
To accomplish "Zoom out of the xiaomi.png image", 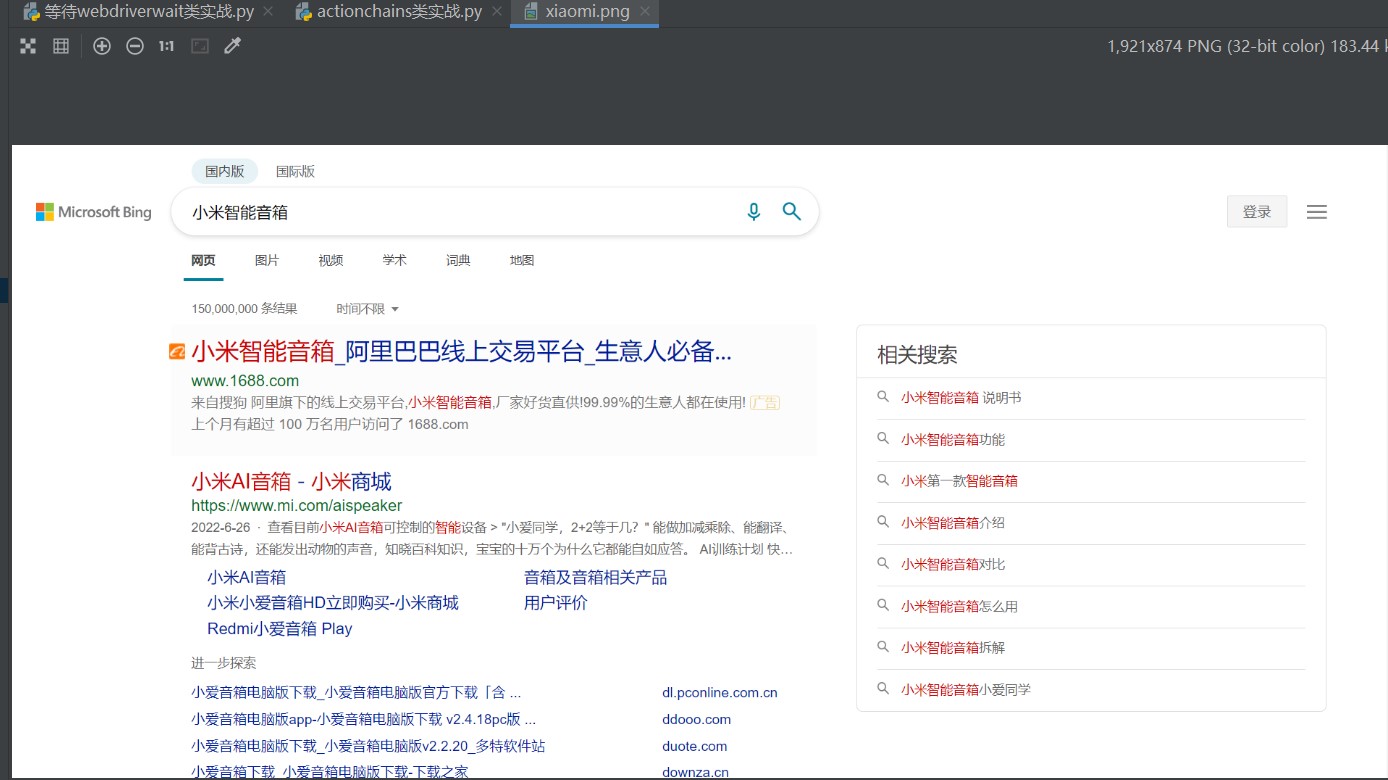I will point(135,46).
